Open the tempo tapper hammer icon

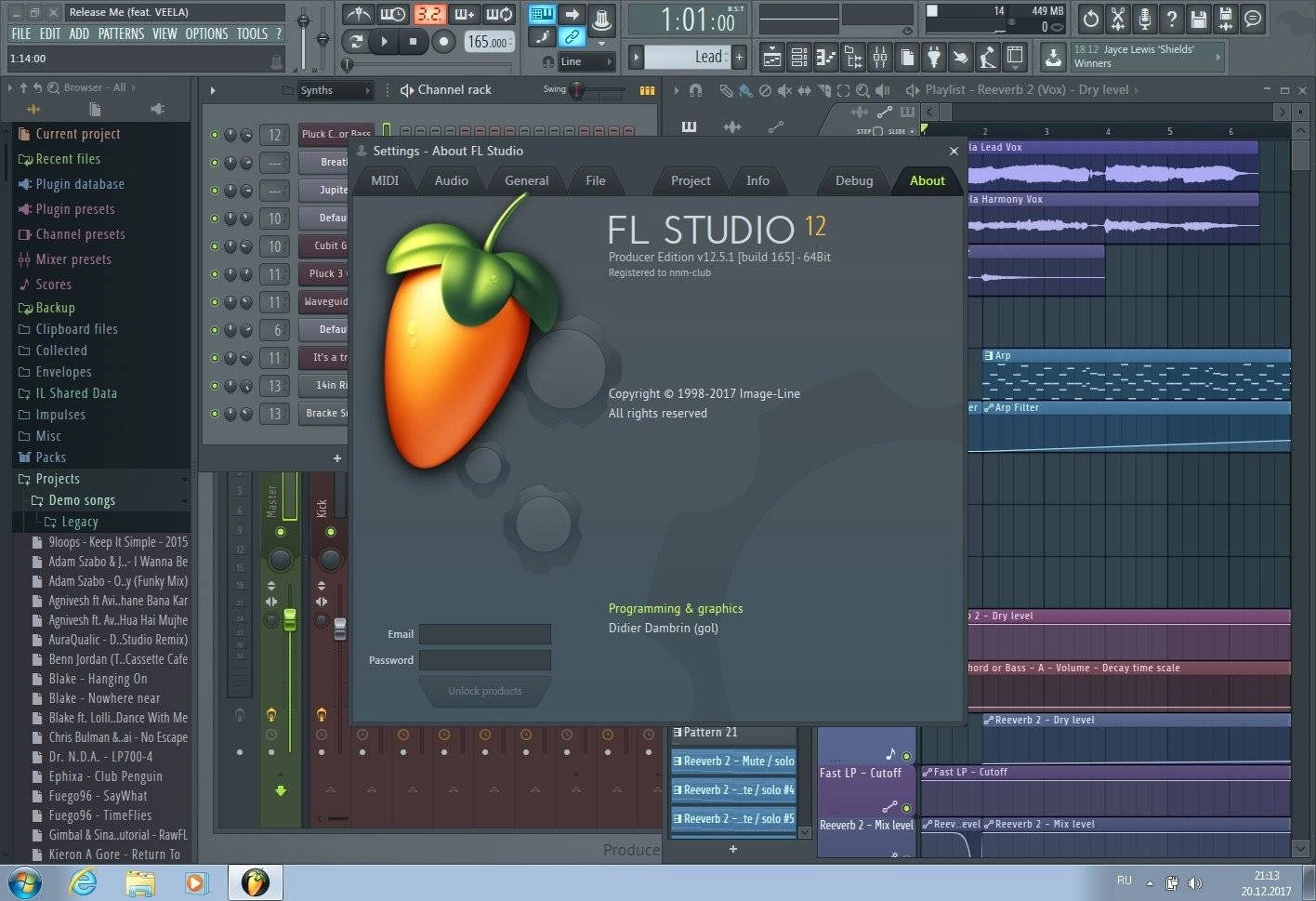(x=988, y=58)
